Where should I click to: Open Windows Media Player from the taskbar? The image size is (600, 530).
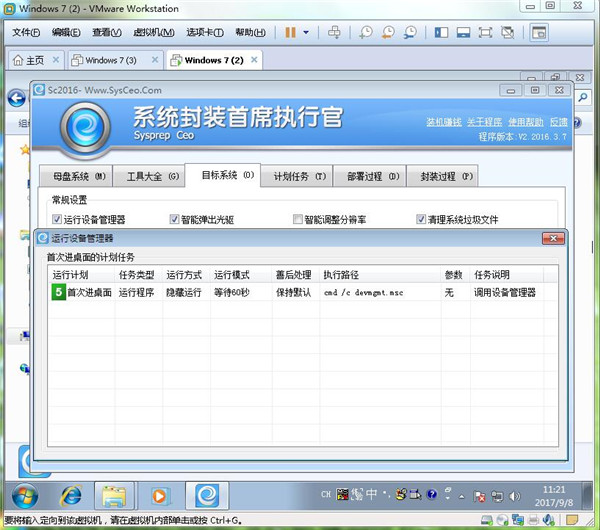(160, 496)
